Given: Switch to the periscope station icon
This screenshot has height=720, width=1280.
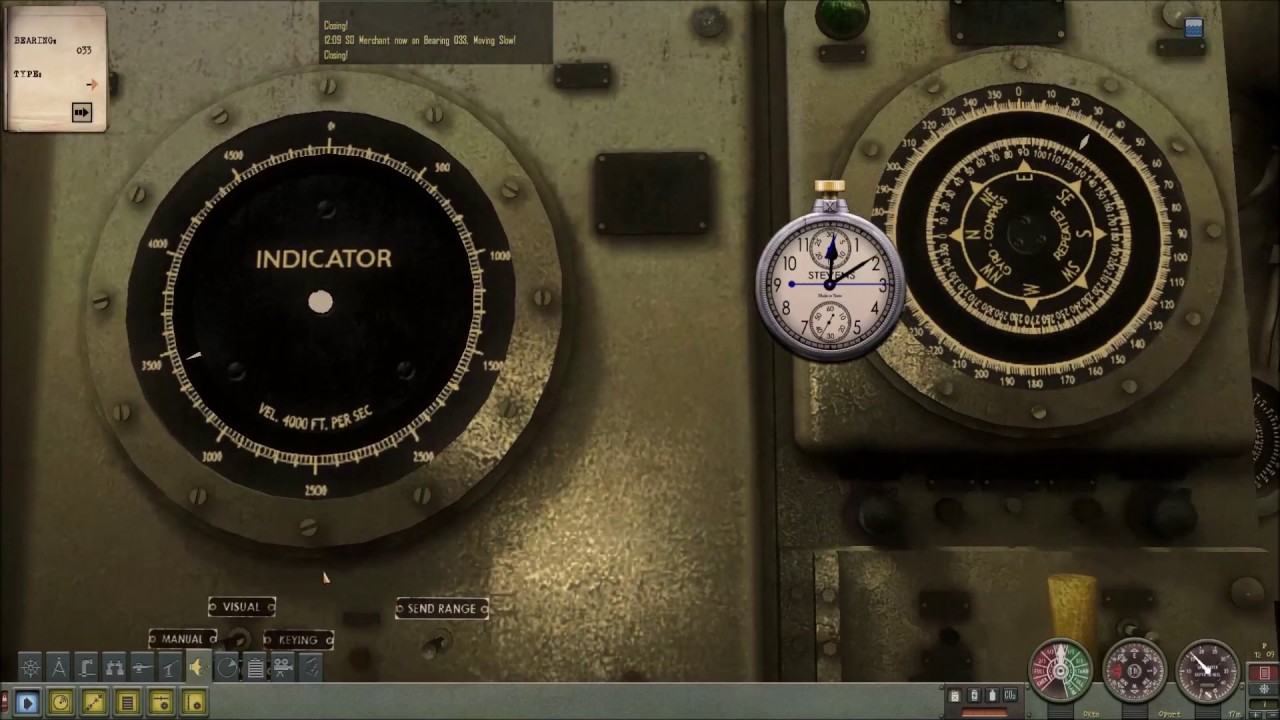Looking at the screenshot, I should tap(86, 667).
